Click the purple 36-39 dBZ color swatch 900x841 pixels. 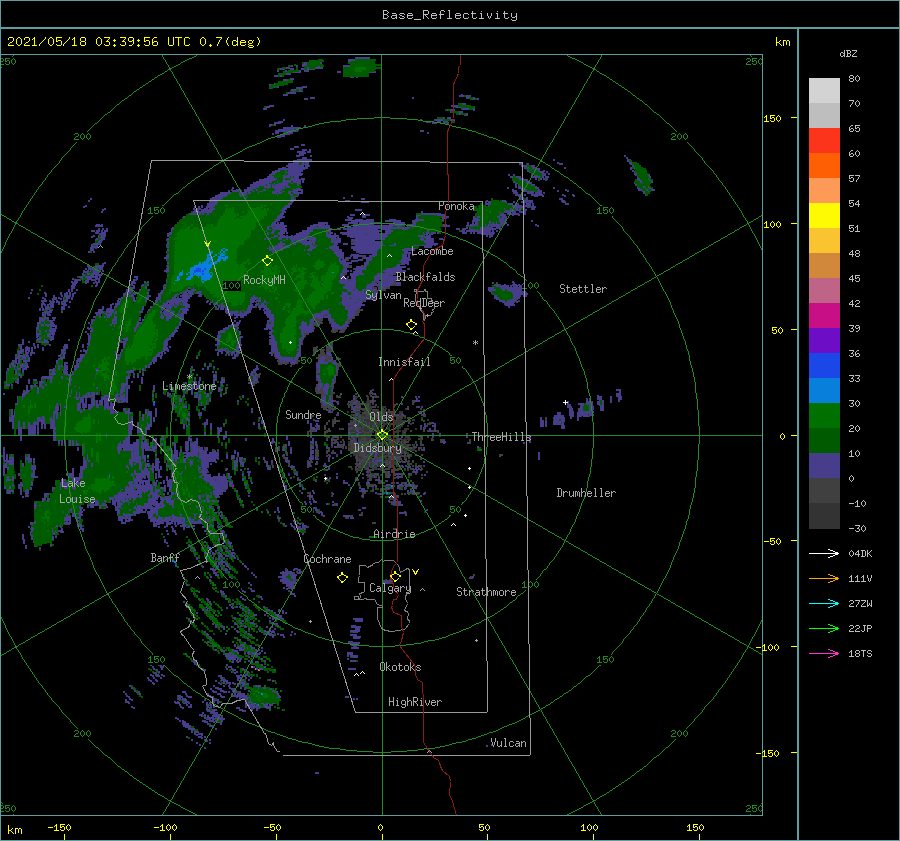coord(824,340)
